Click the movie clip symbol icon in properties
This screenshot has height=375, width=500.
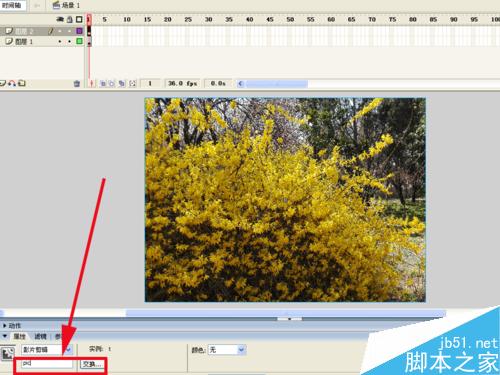coord(8,353)
